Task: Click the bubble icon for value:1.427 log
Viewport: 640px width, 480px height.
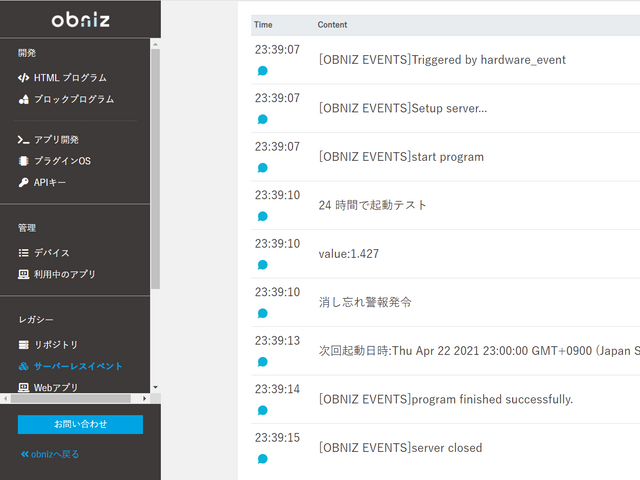Action: (x=262, y=265)
